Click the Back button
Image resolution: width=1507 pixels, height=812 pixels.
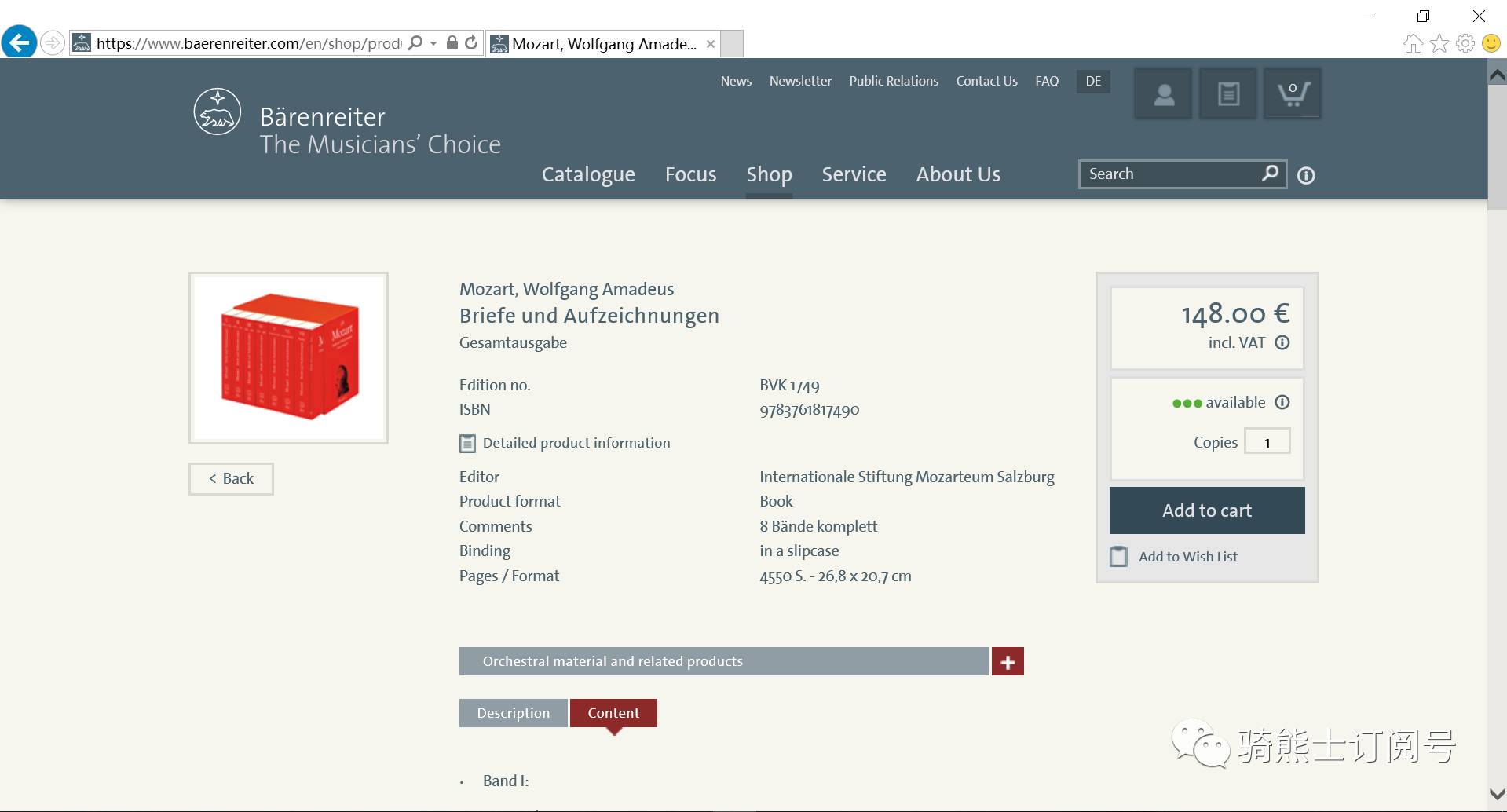231,479
